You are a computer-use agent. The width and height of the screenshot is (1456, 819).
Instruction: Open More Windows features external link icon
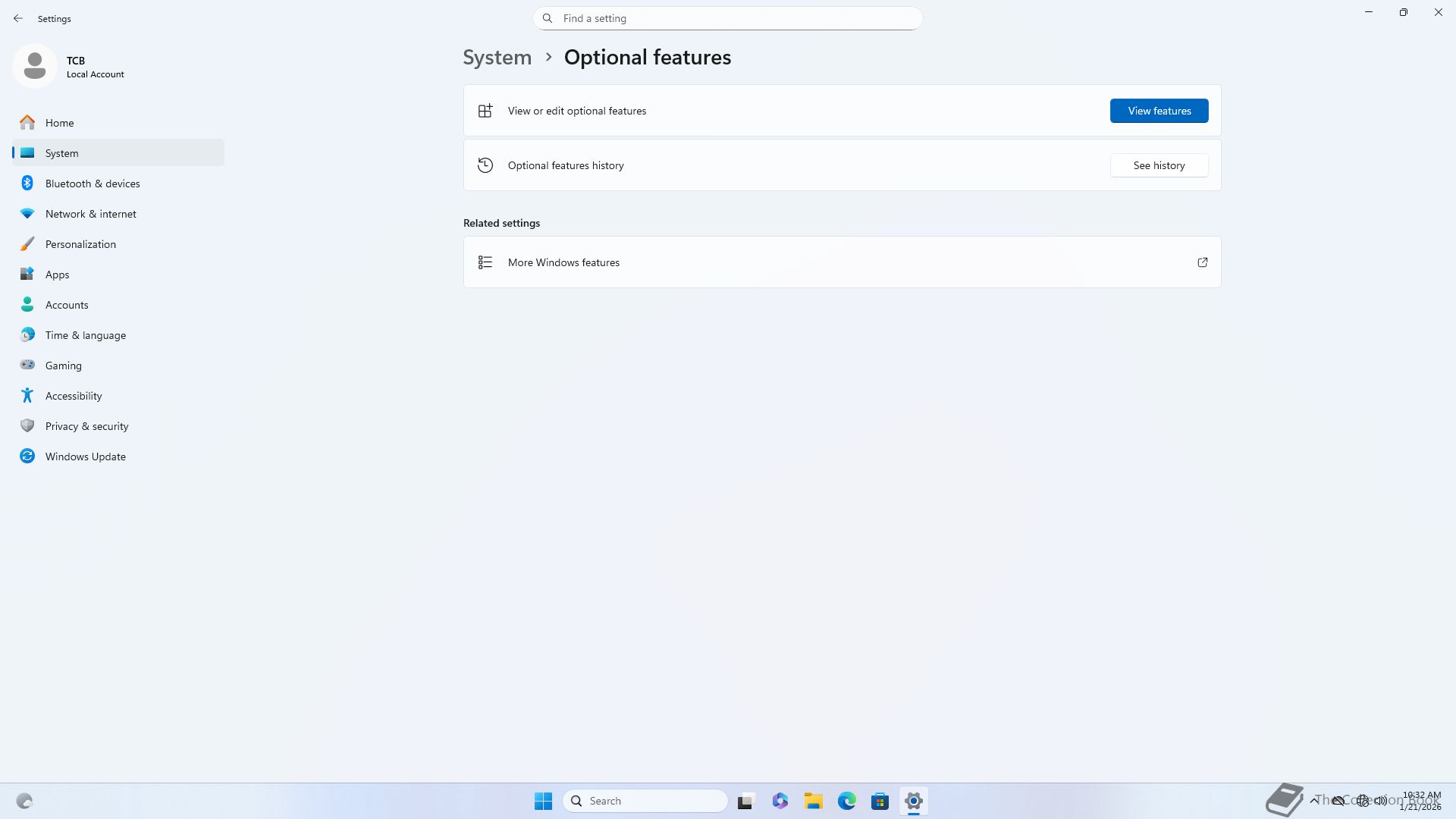pos(1202,262)
